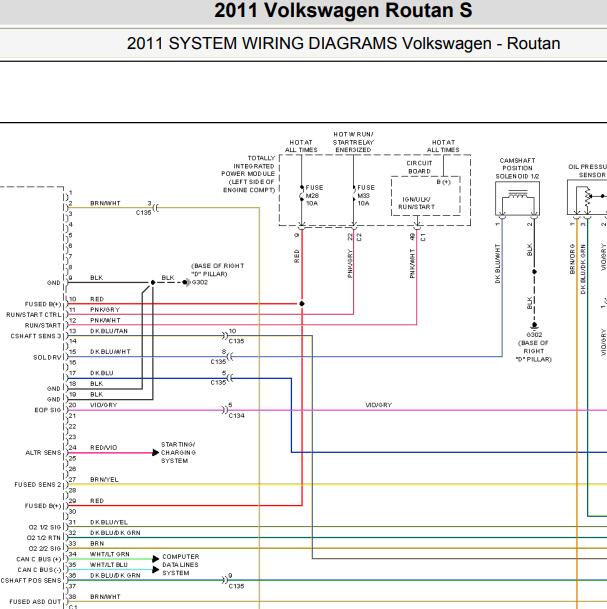Select the C134 connector label
Screen dimensions: 607x609
pyautogui.click(x=237, y=416)
